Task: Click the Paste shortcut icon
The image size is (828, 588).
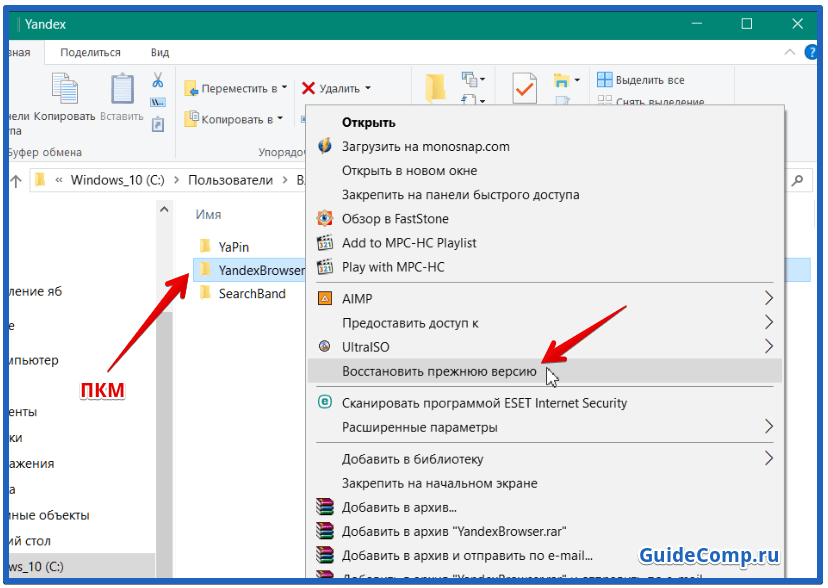Action: 157,125
